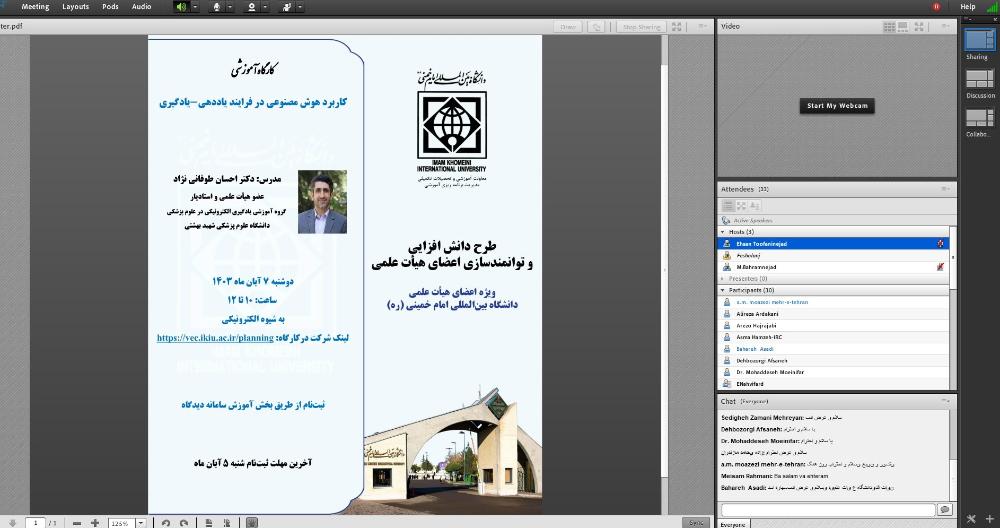
Task: Rotate the document counter-clockwise
Action: pos(165,522)
